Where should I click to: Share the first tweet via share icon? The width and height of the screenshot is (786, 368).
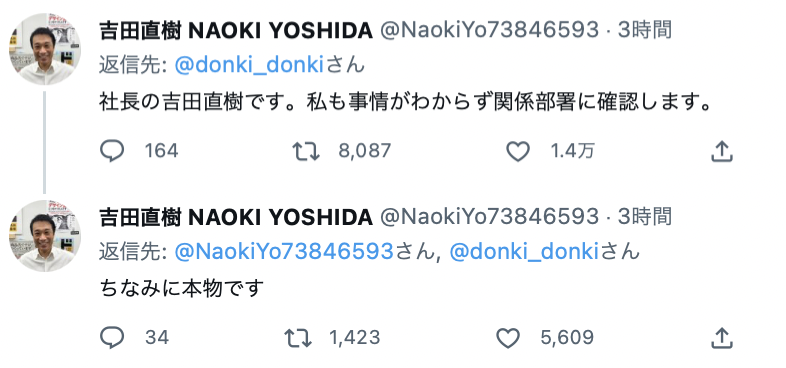click(722, 151)
